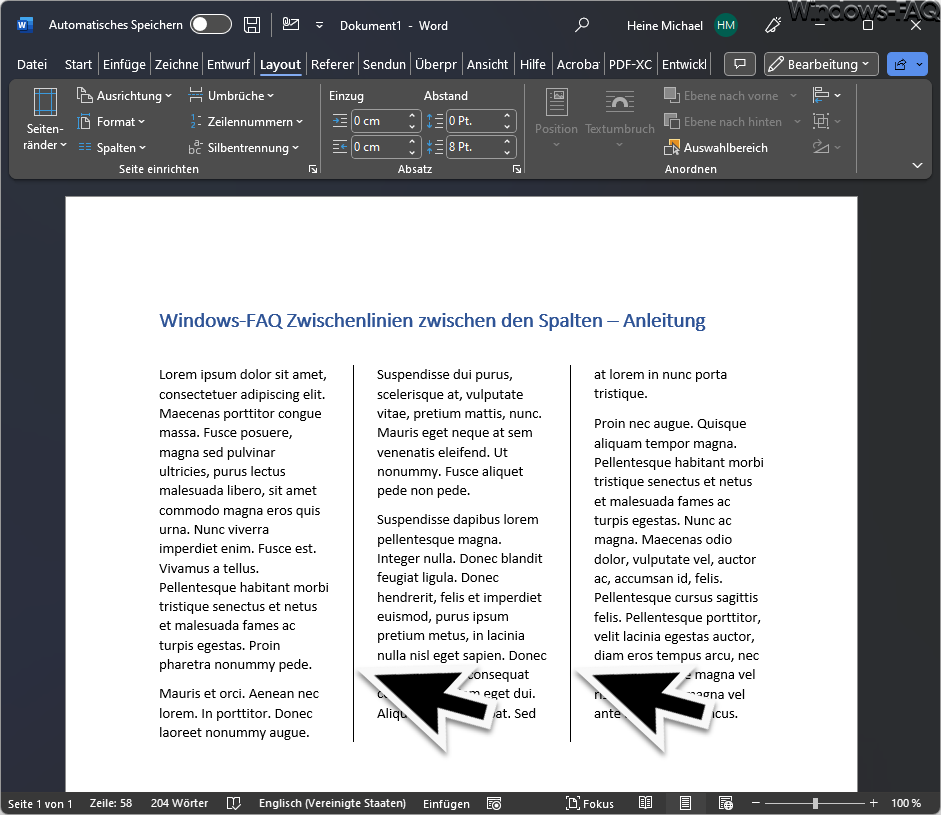Click the document heading Windows-FAQ Zwischenlinien
Screen dimensions: 941x815
pyautogui.click(x=432, y=320)
